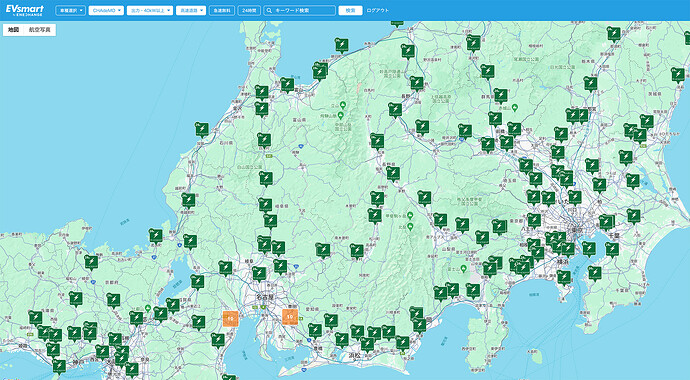Open the 高速道路 expressway filter dropdown
The height and width of the screenshot is (380, 690).
[191, 11]
